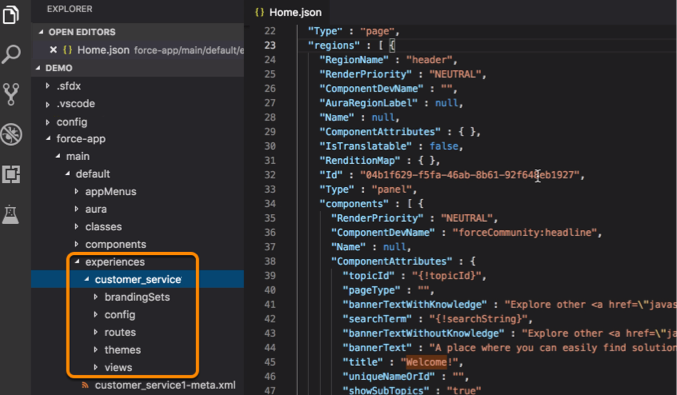Open the Extensions view in the activity bar

click(x=11, y=174)
